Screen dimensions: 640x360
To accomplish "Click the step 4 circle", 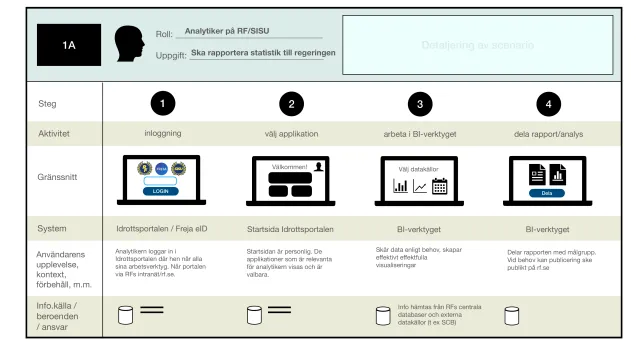I will tap(549, 104).
